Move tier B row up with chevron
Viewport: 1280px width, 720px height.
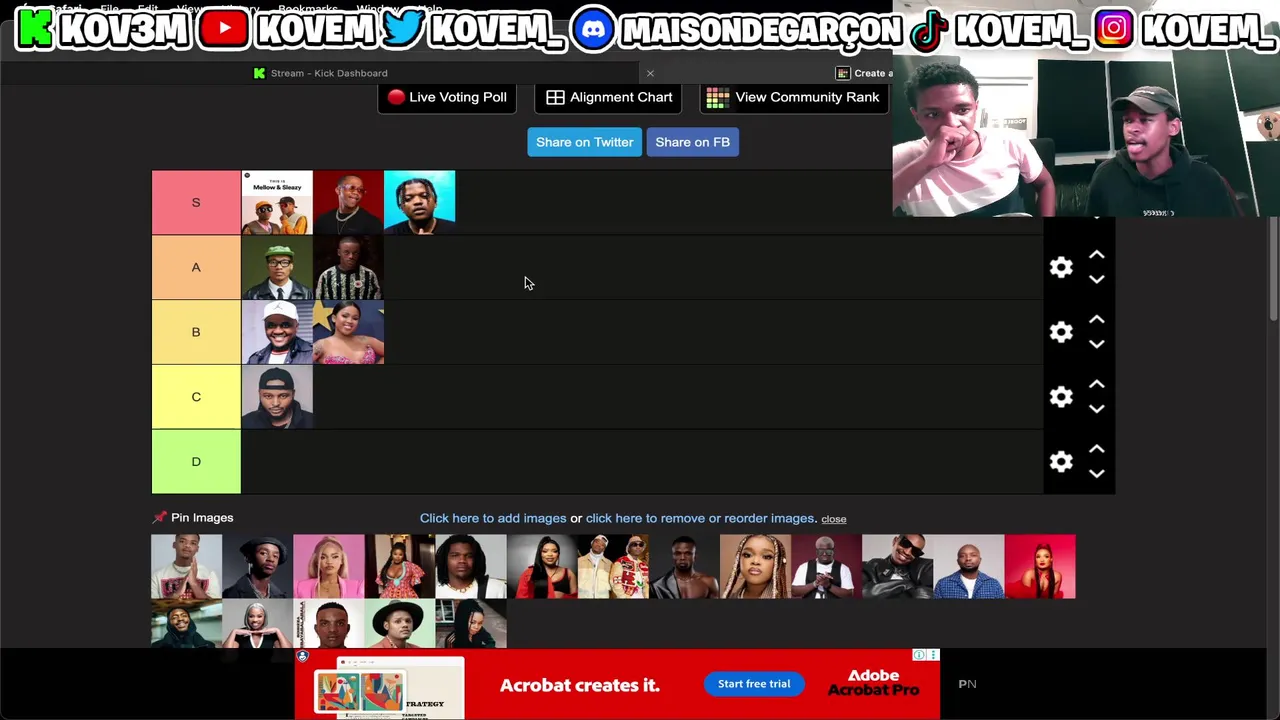pyautogui.click(x=1097, y=320)
